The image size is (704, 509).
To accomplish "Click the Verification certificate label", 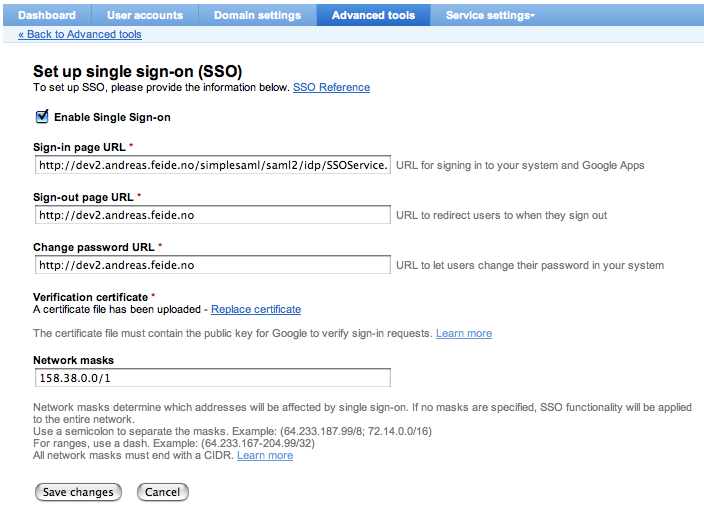I will (x=91, y=297).
